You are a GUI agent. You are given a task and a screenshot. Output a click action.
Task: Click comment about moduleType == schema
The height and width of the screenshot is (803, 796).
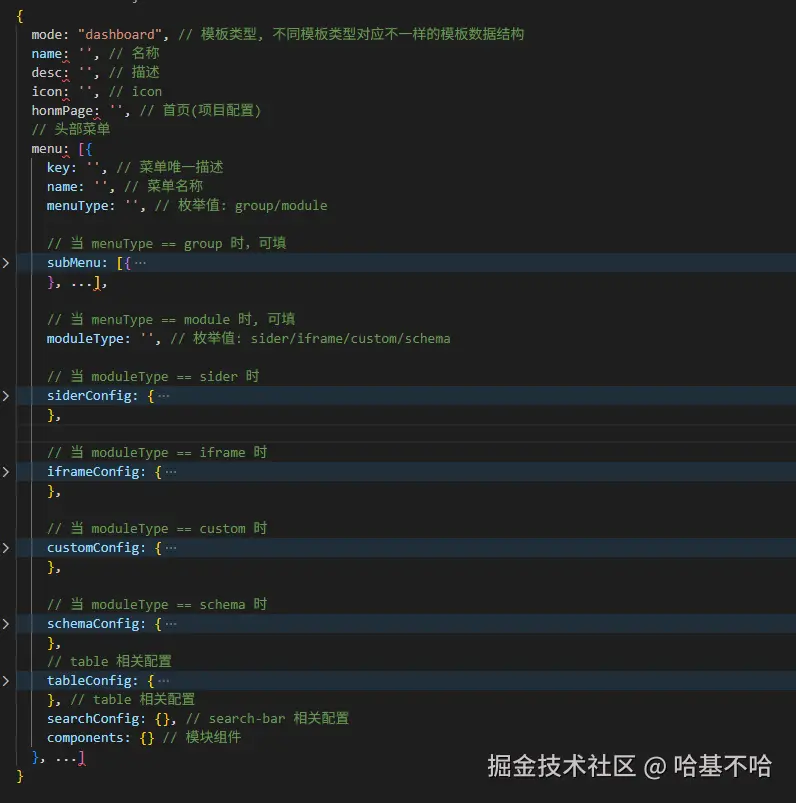pos(157,605)
